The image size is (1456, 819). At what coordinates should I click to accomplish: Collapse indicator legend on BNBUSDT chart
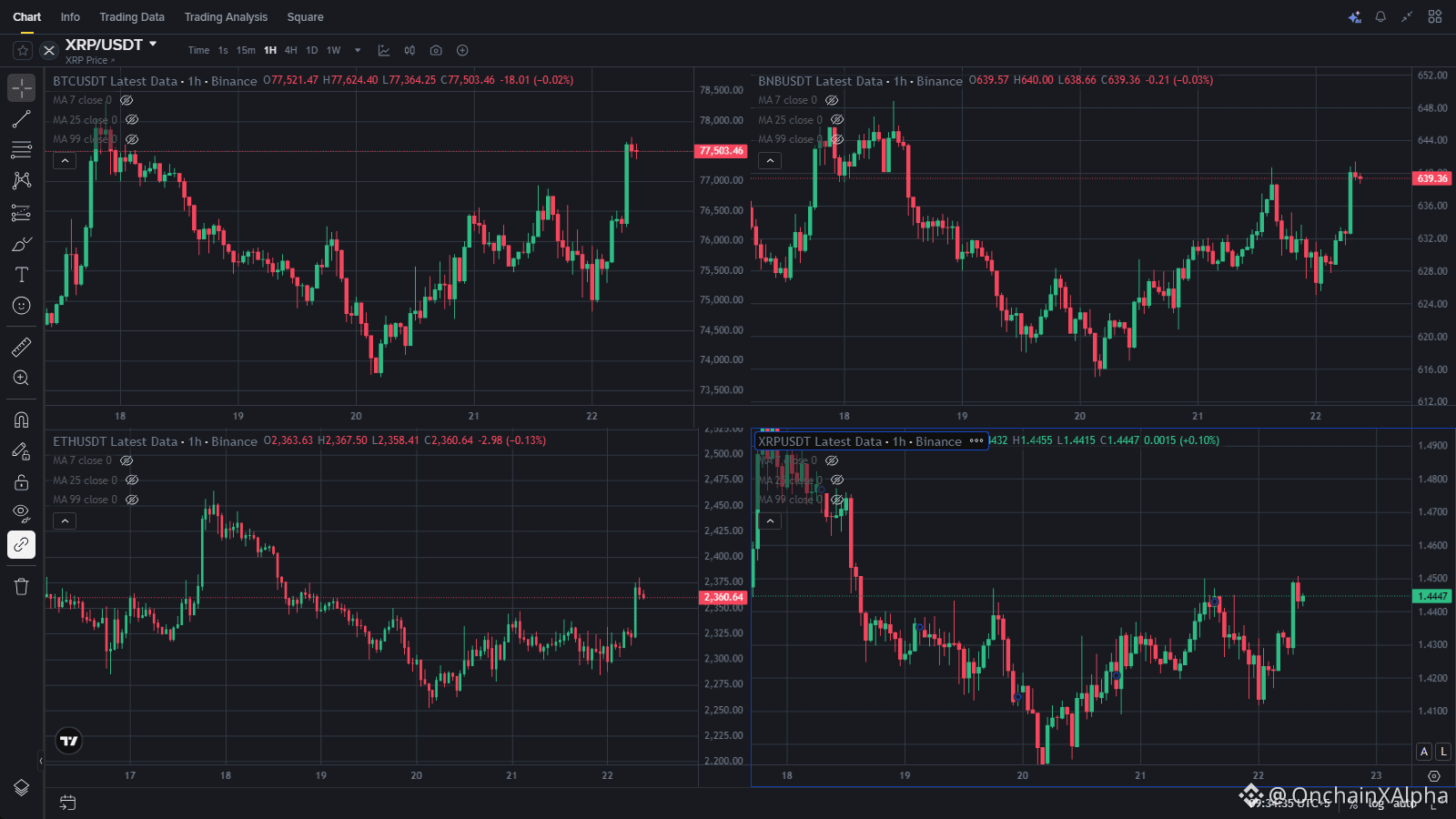click(770, 161)
